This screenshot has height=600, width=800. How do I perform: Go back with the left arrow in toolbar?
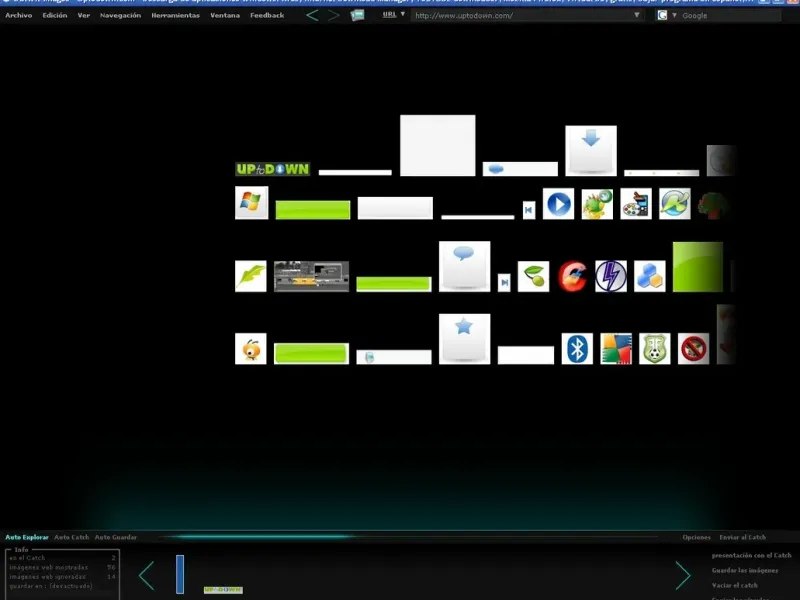tap(312, 15)
